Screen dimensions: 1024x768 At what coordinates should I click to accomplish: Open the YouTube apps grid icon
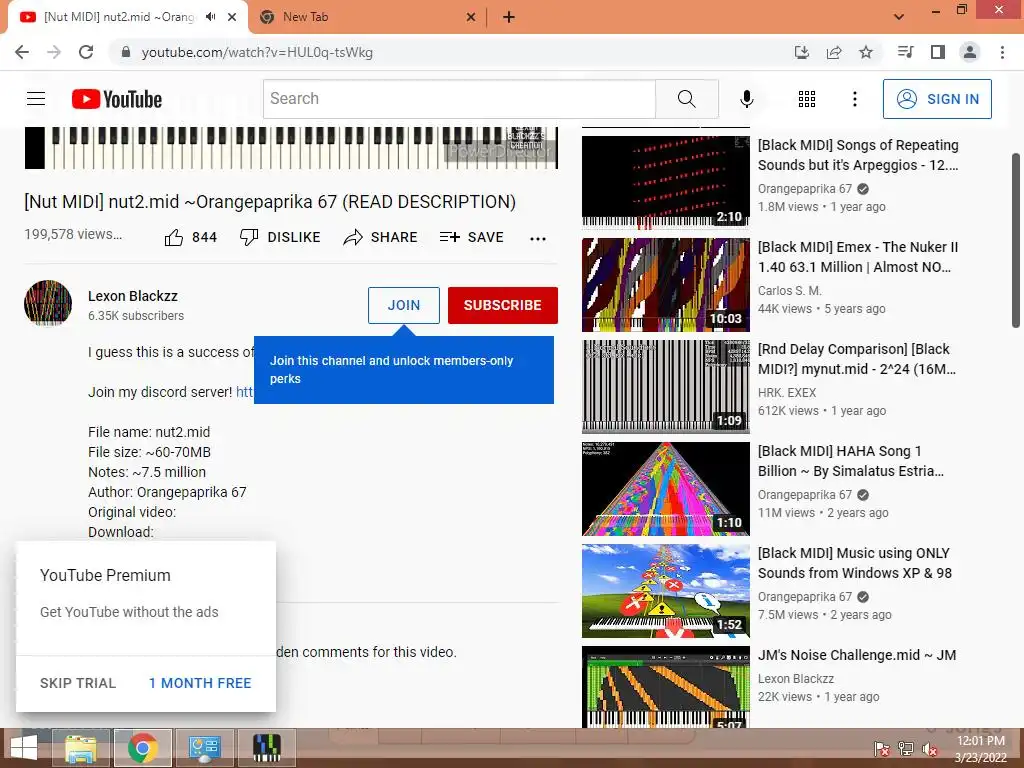point(807,99)
